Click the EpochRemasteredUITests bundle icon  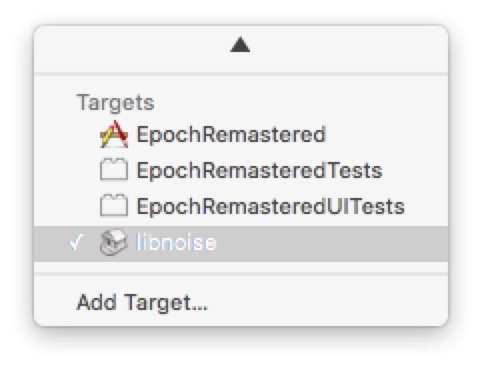coord(114,205)
